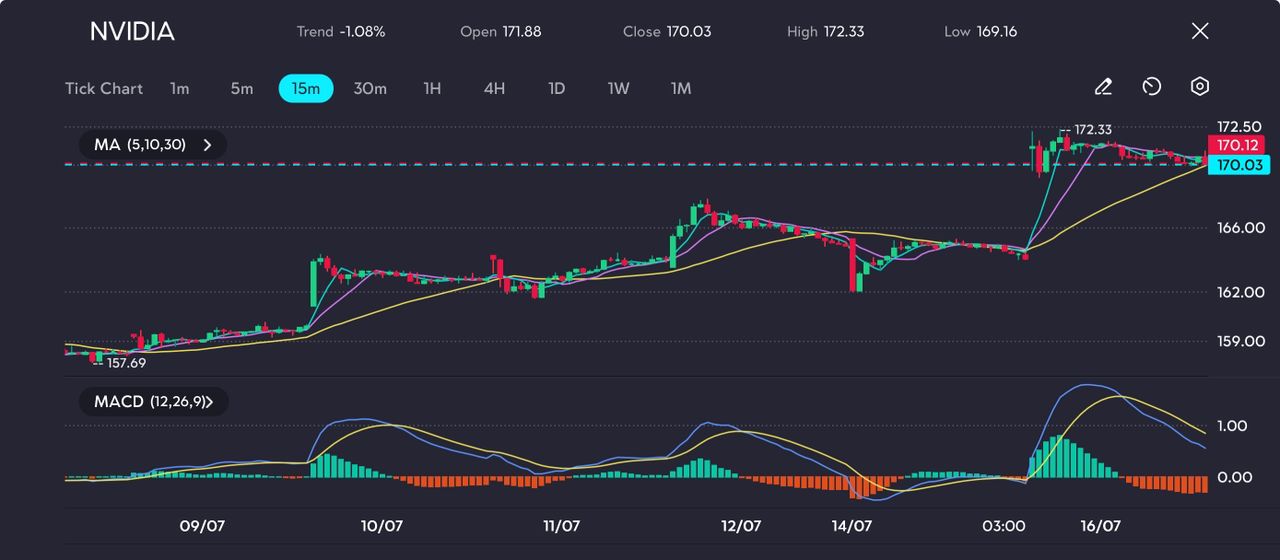Close the NVIDIA chart panel
This screenshot has height=560, width=1280.
pos(1200,31)
